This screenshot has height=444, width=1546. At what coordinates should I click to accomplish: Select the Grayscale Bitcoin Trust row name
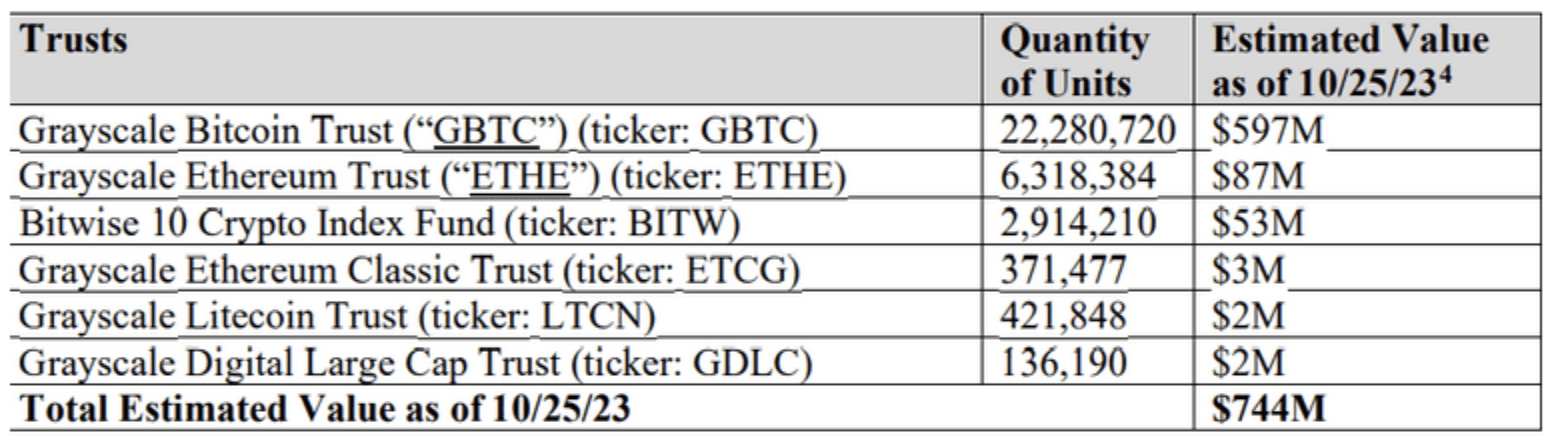419,129
